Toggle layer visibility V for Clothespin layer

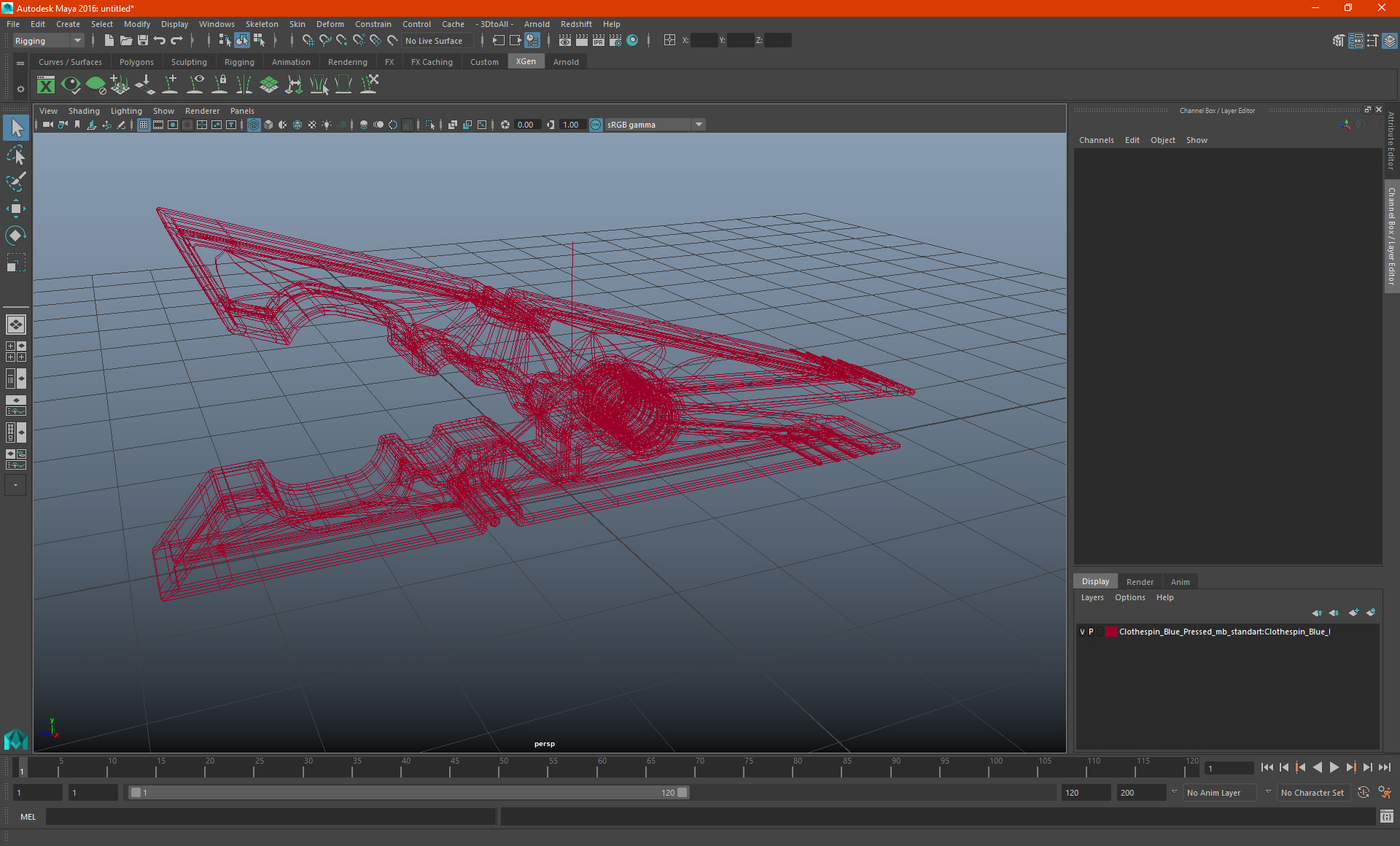click(x=1082, y=632)
